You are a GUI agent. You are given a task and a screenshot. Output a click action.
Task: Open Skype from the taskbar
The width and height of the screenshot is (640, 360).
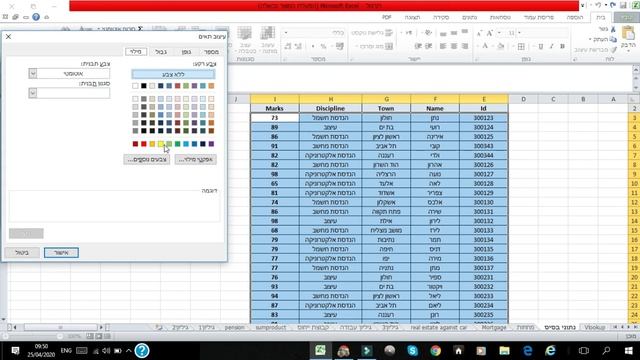tap(412, 351)
